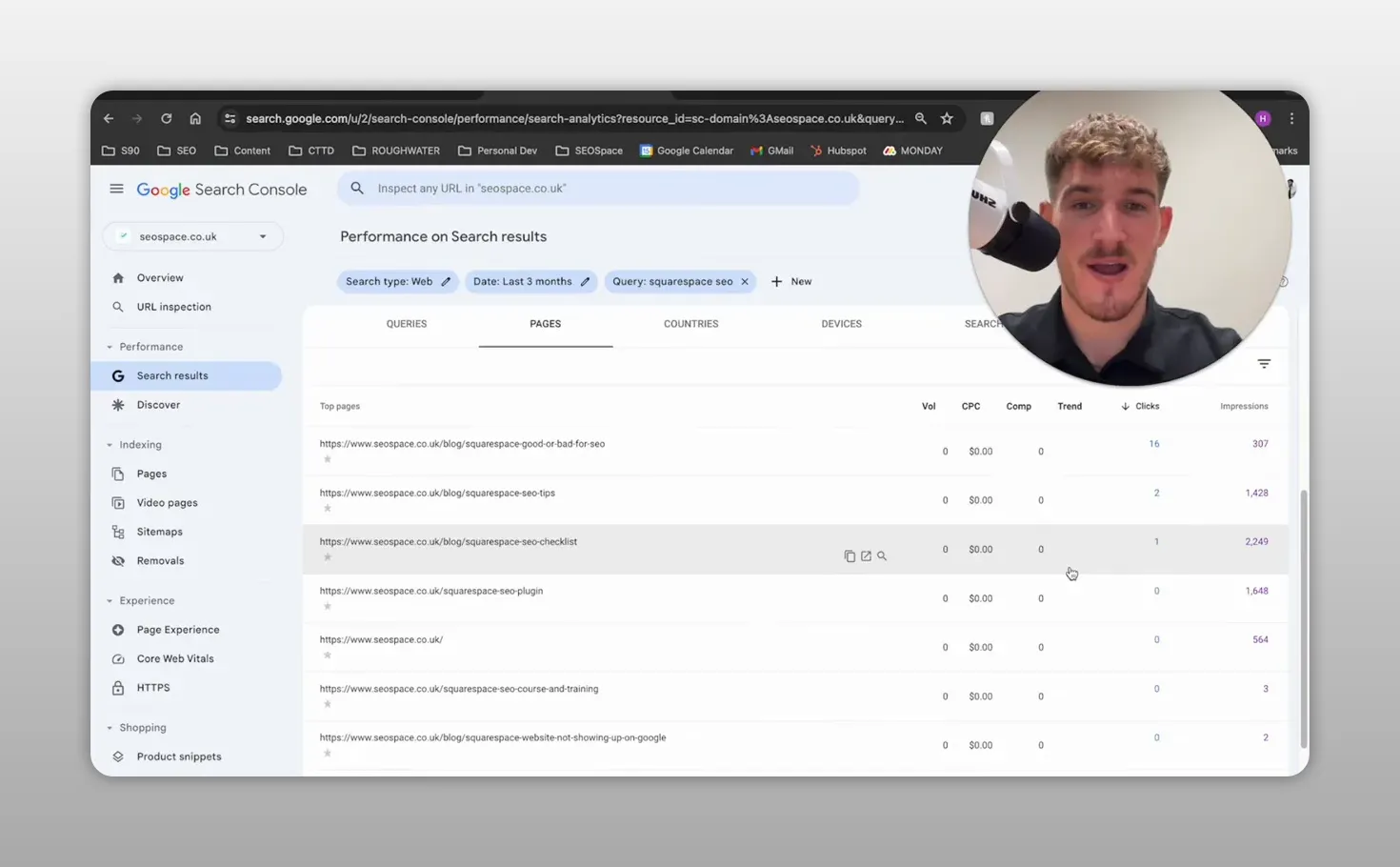Collapse the Experience sidebar section
This screenshot has height=867, width=1400.
(110, 601)
